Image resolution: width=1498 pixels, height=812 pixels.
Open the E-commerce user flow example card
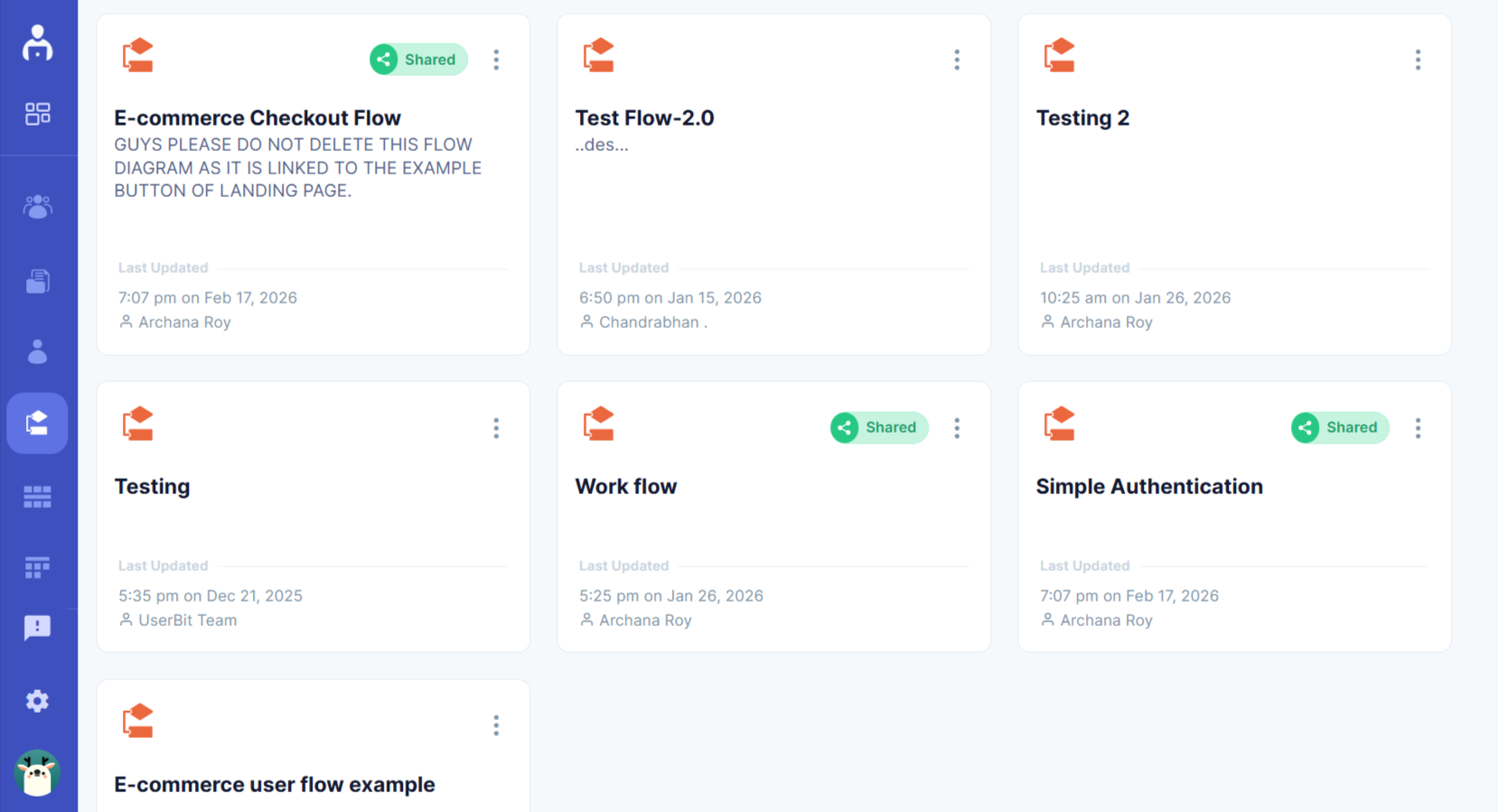(x=275, y=785)
